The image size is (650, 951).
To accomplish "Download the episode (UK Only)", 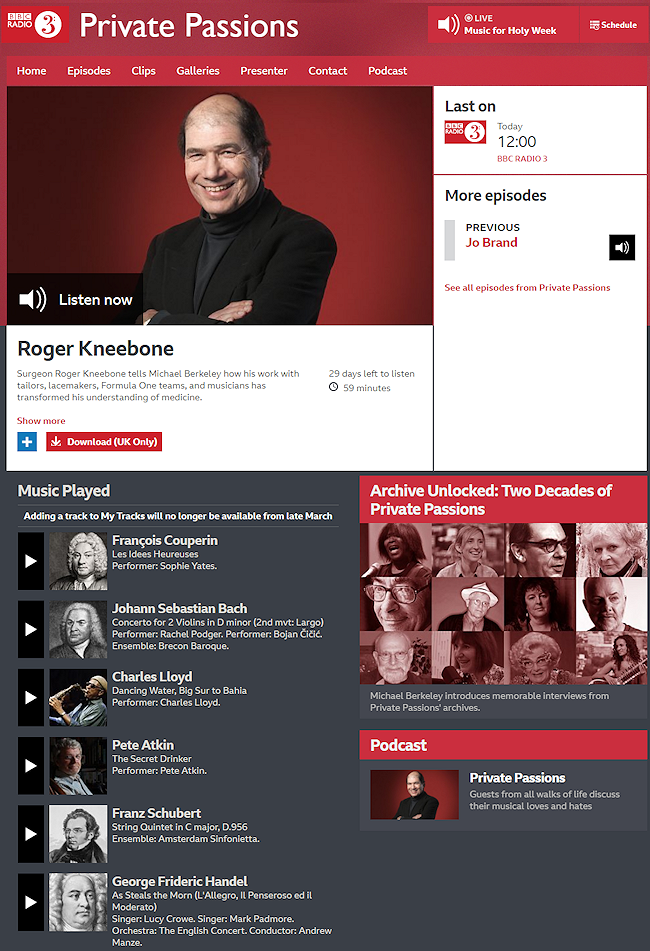I will pos(104,442).
